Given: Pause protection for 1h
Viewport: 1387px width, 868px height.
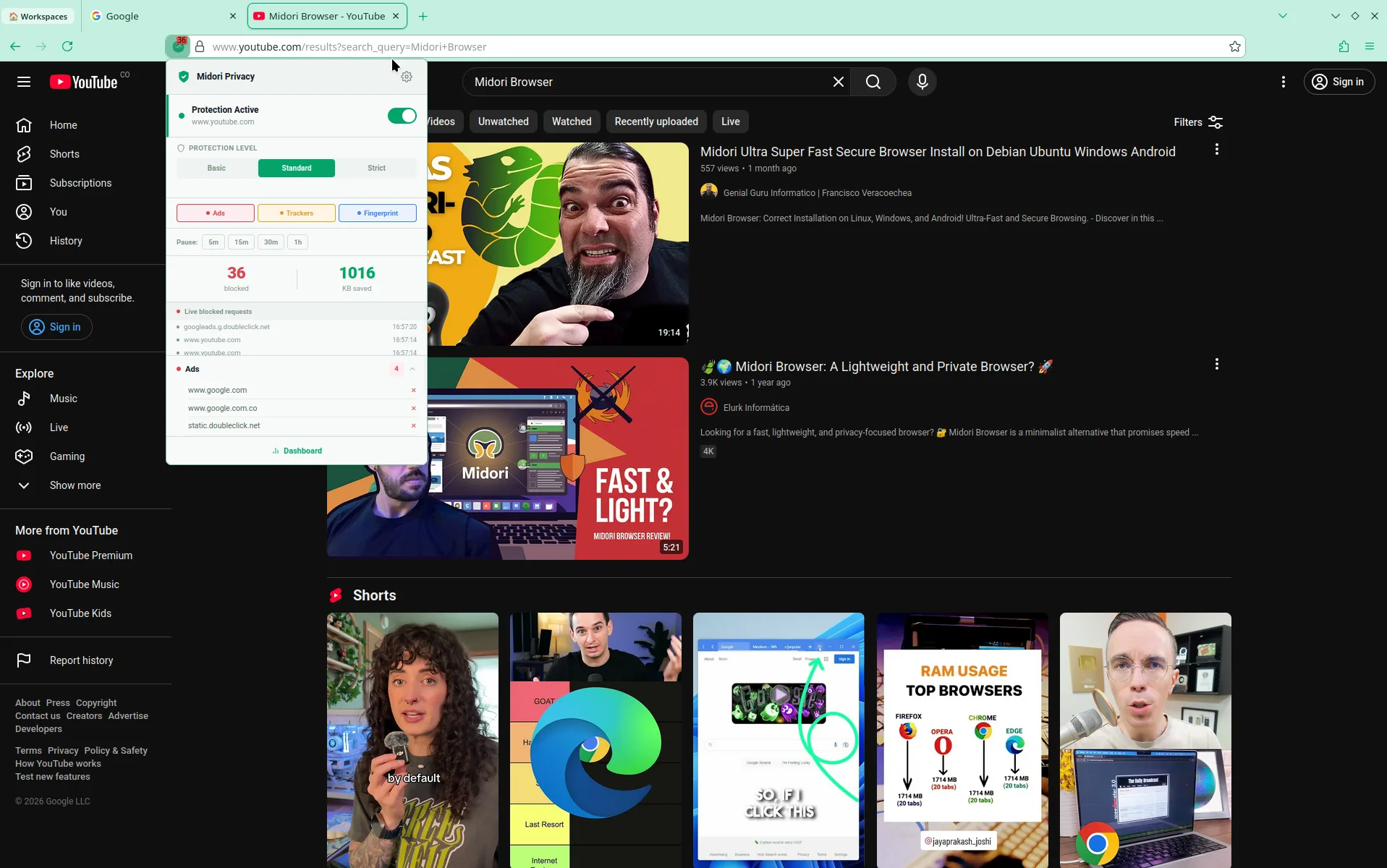Looking at the screenshot, I should click(297, 242).
